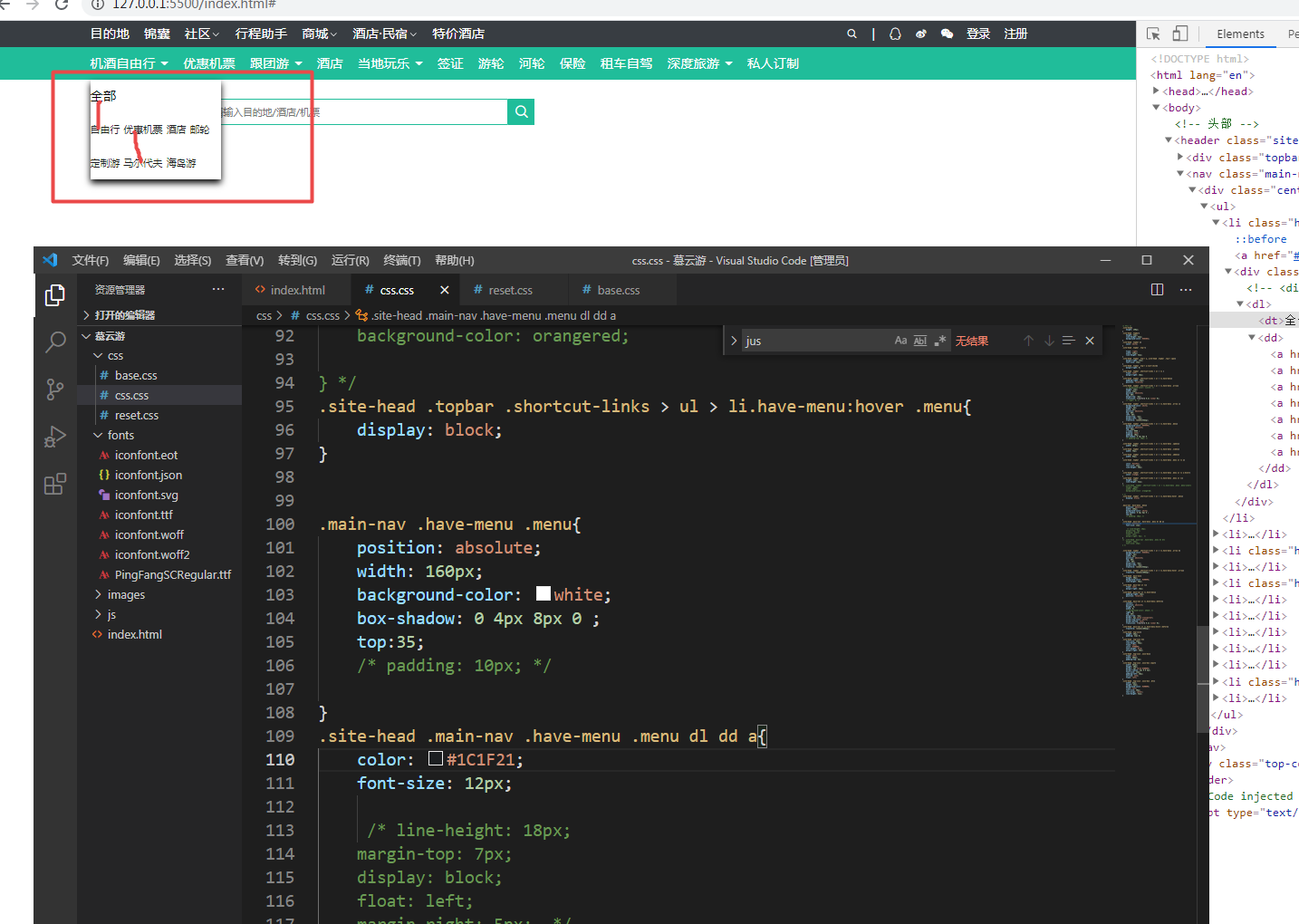Click the Weibo icon in top bar
This screenshot has height=924, width=1299.
(921, 34)
